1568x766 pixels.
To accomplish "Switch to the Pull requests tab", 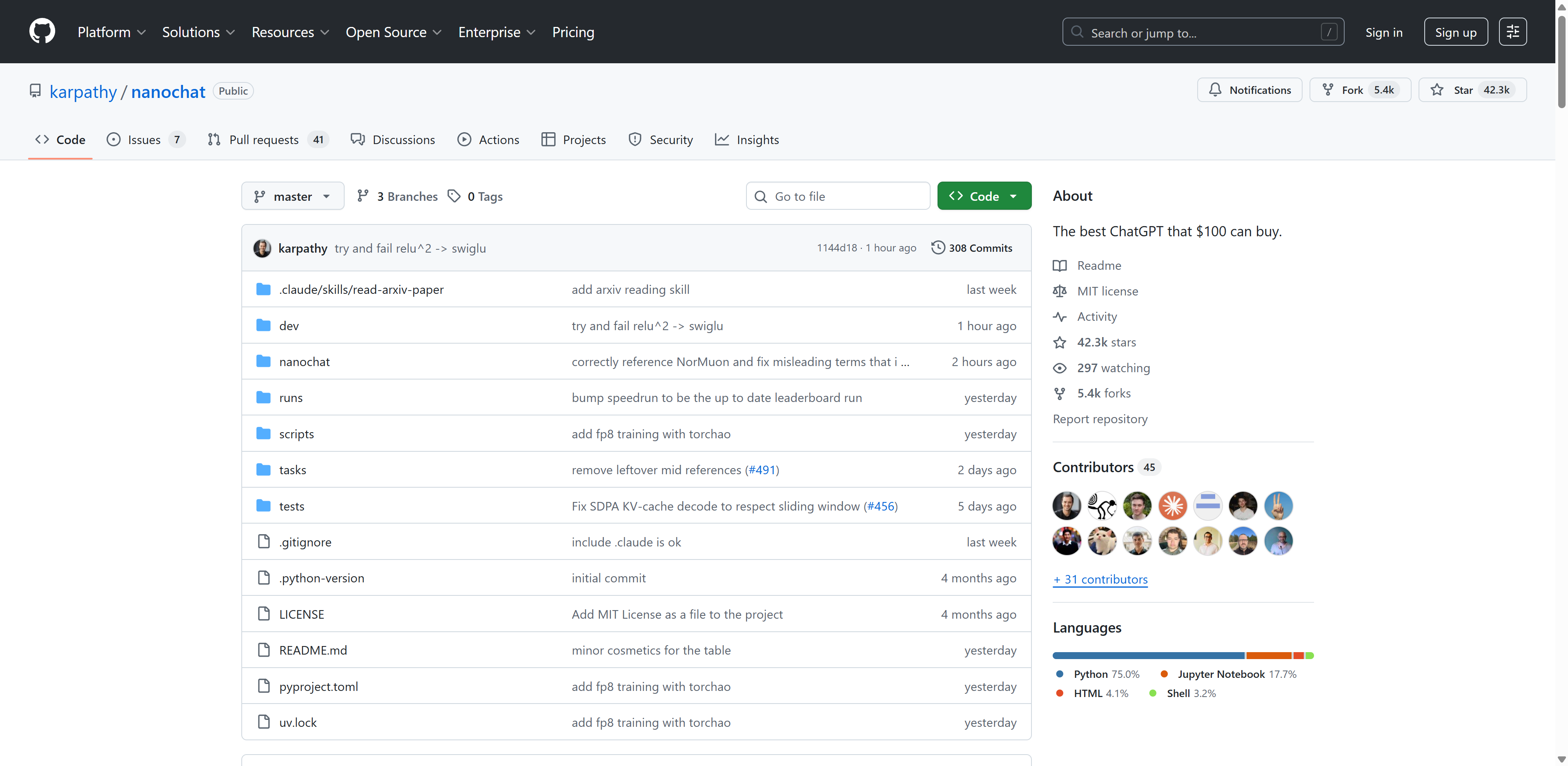I will coord(263,140).
